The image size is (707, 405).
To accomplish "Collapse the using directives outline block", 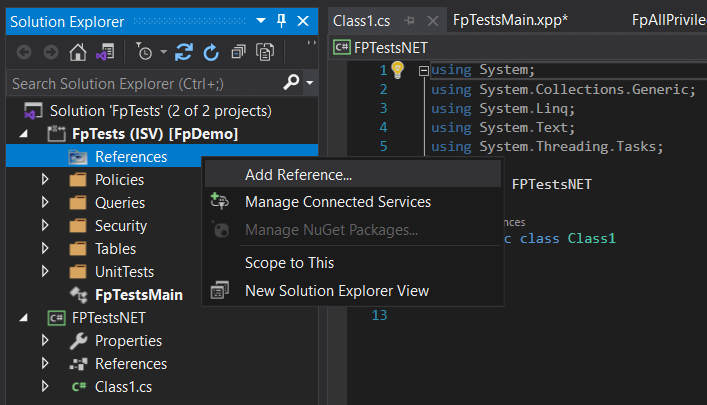I will pyautogui.click(x=423, y=71).
